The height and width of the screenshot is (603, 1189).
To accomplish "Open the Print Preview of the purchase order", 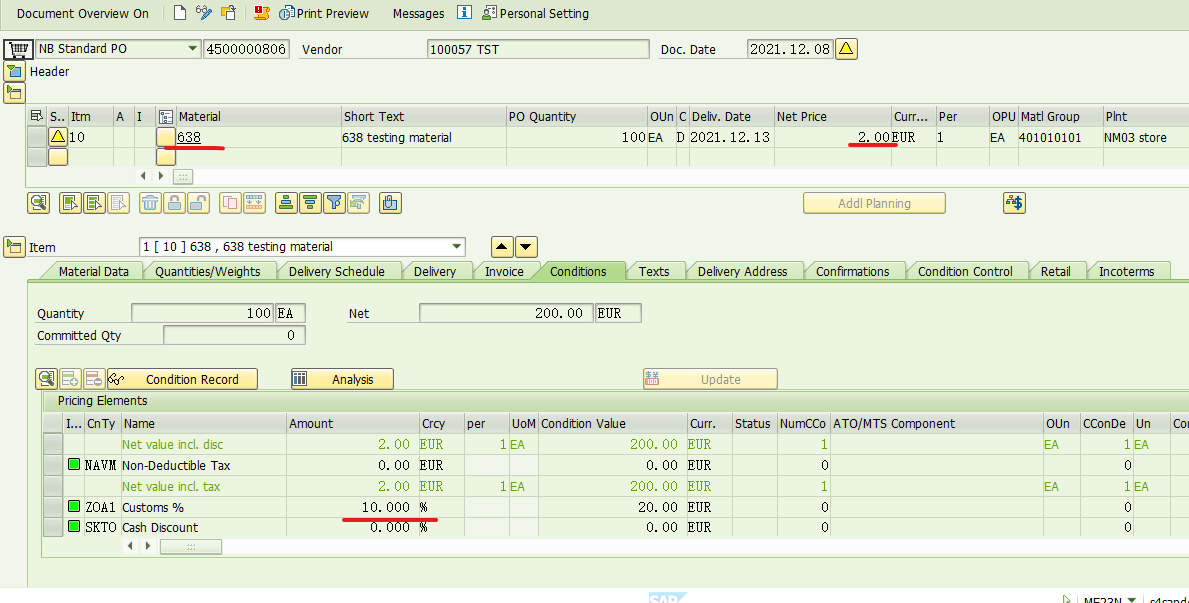I will point(325,13).
